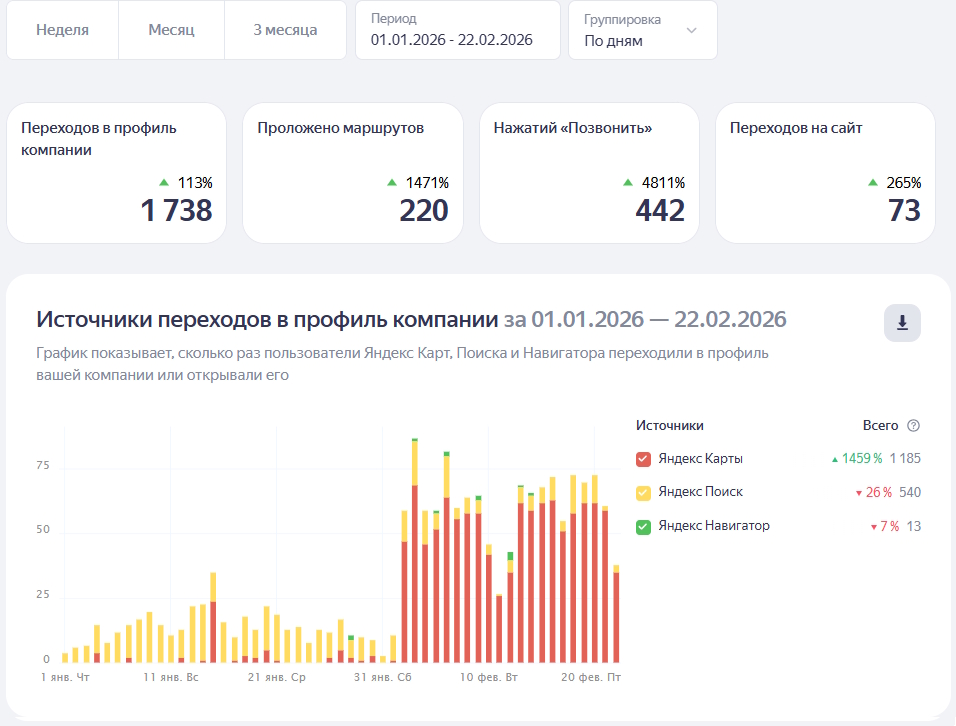Click the 73 site visits number

coord(904,210)
